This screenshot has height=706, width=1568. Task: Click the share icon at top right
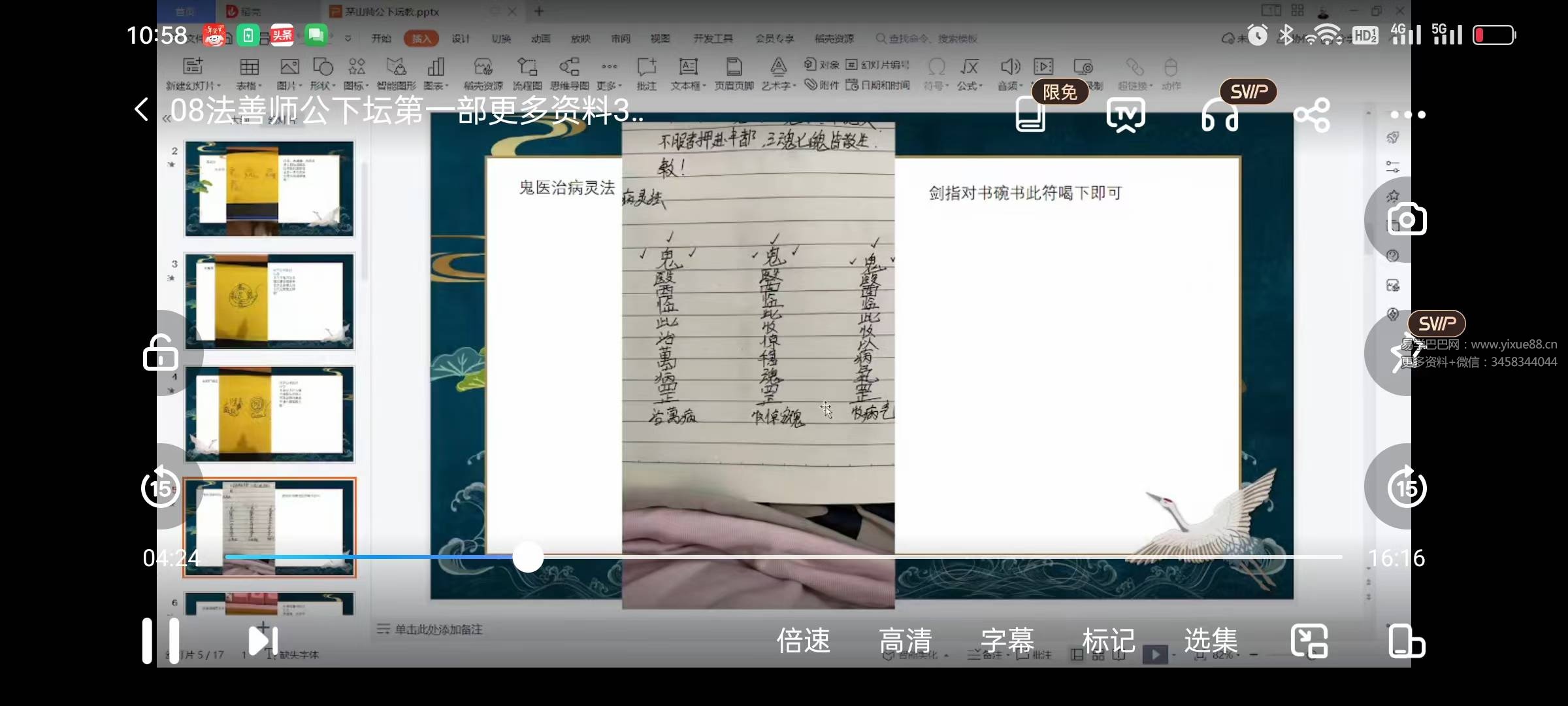[1313, 112]
